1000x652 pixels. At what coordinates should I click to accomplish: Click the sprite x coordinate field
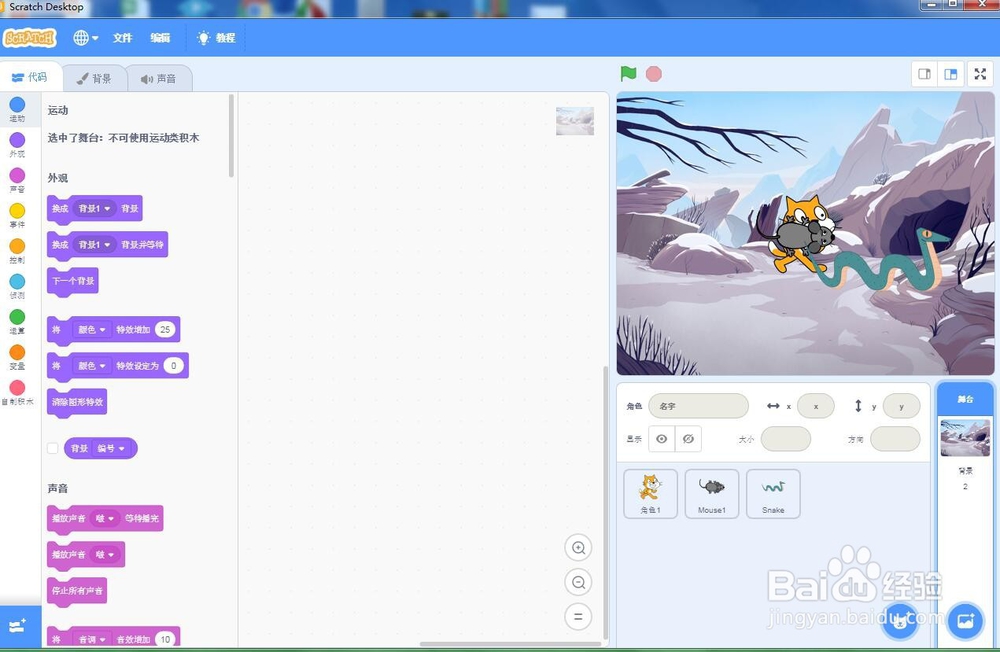(x=816, y=406)
